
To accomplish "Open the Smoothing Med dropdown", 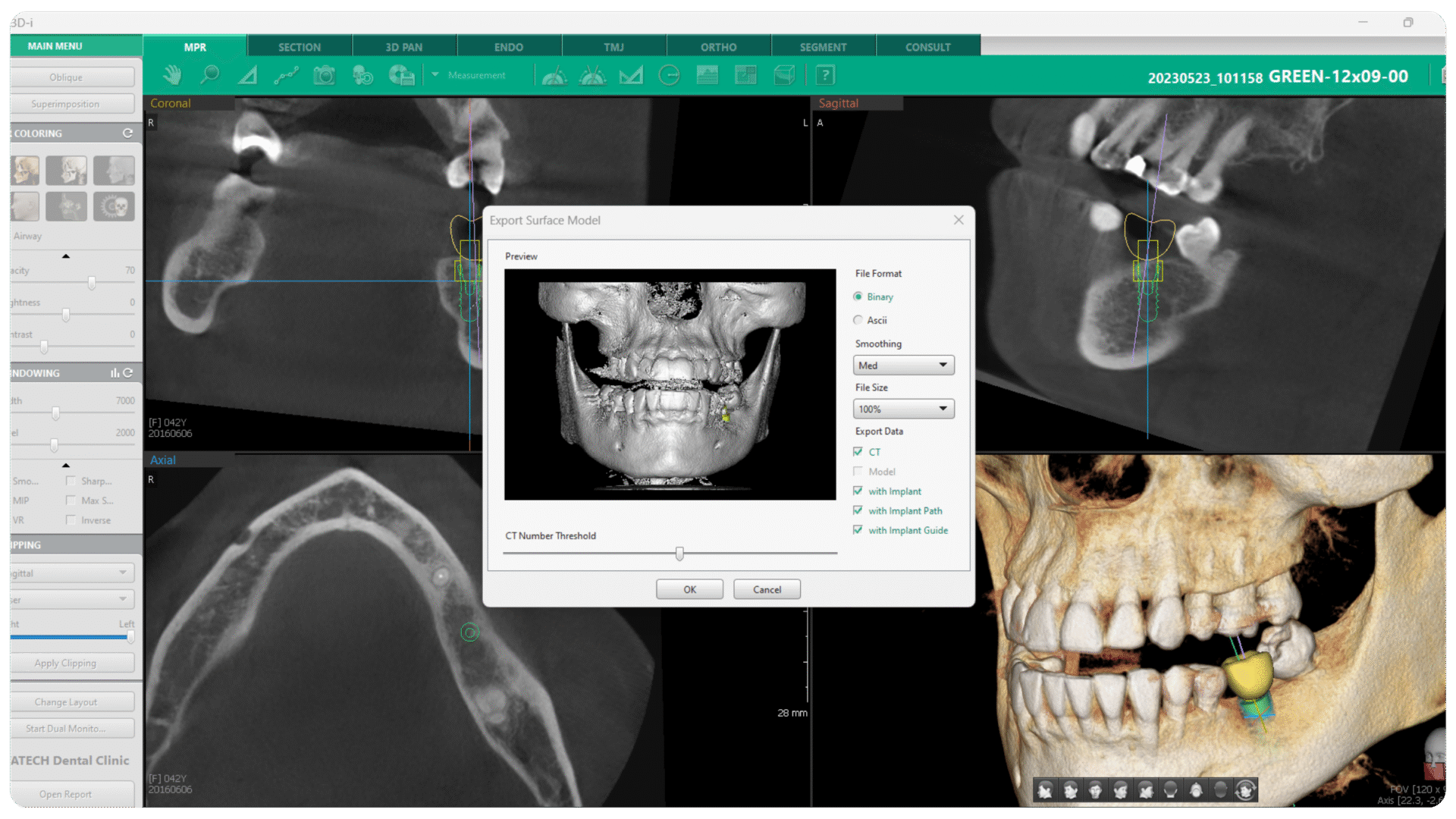I will (903, 366).
